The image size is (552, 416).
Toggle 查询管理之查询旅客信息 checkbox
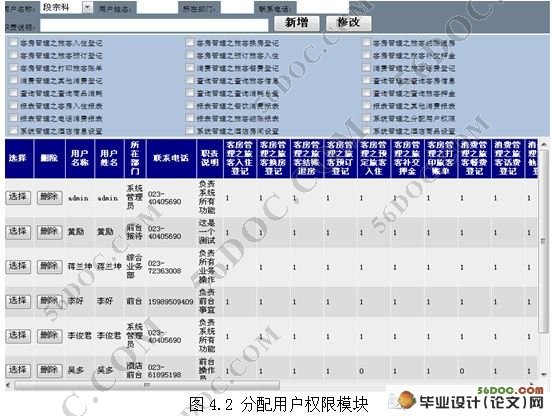190,80
